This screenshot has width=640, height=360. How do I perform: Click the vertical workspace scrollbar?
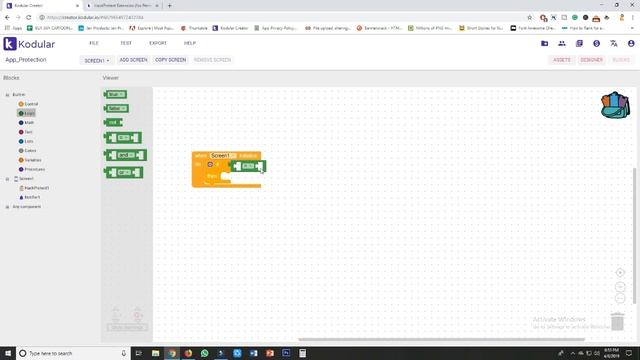(x=634, y=236)
